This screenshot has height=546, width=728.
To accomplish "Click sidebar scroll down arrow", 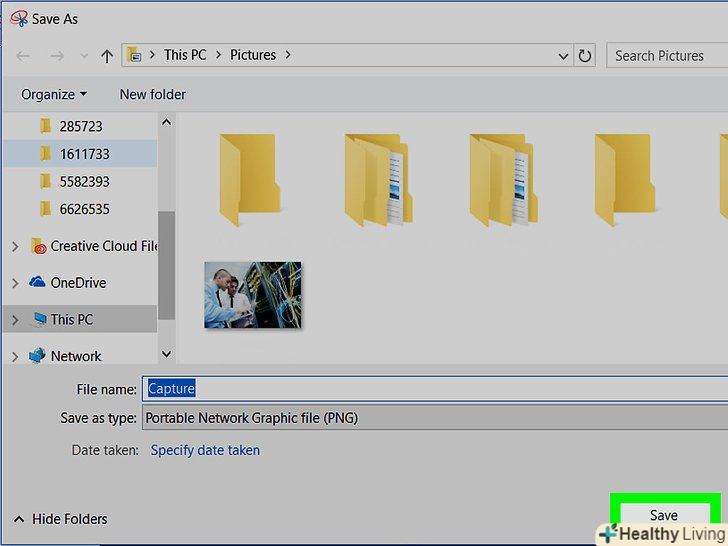I will pyautogui.click(x=166, y=354).
